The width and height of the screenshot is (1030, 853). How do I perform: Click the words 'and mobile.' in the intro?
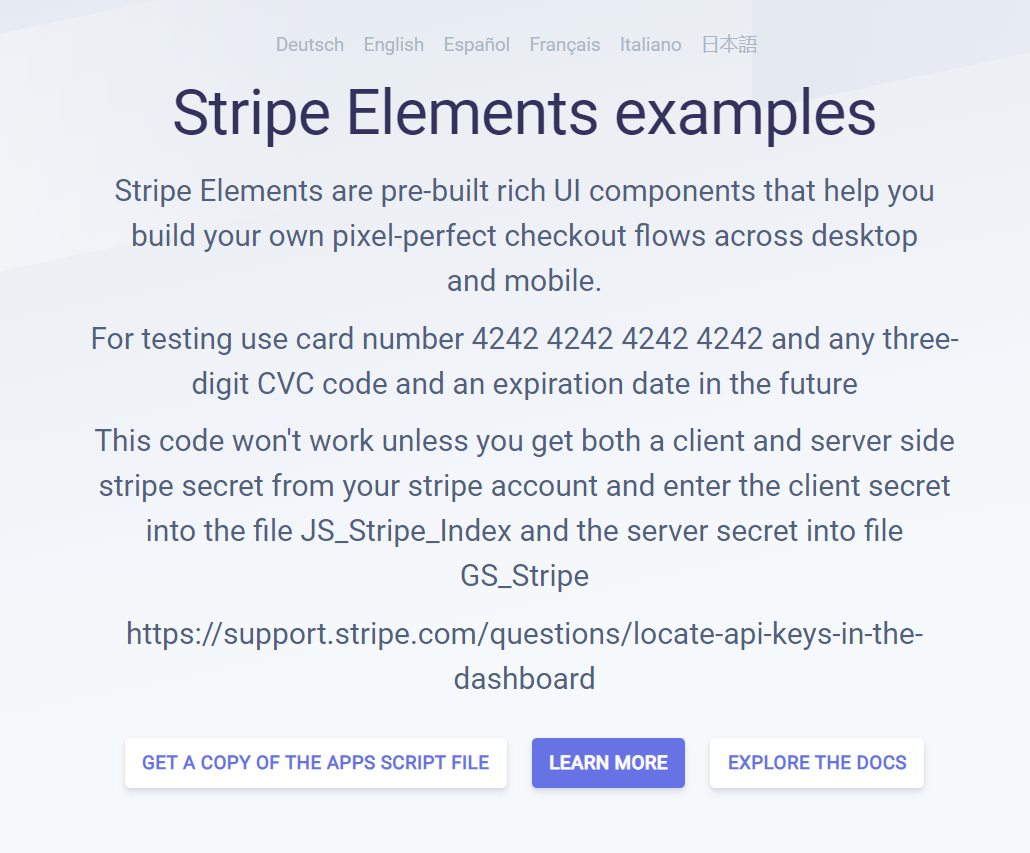pos(524,281)
